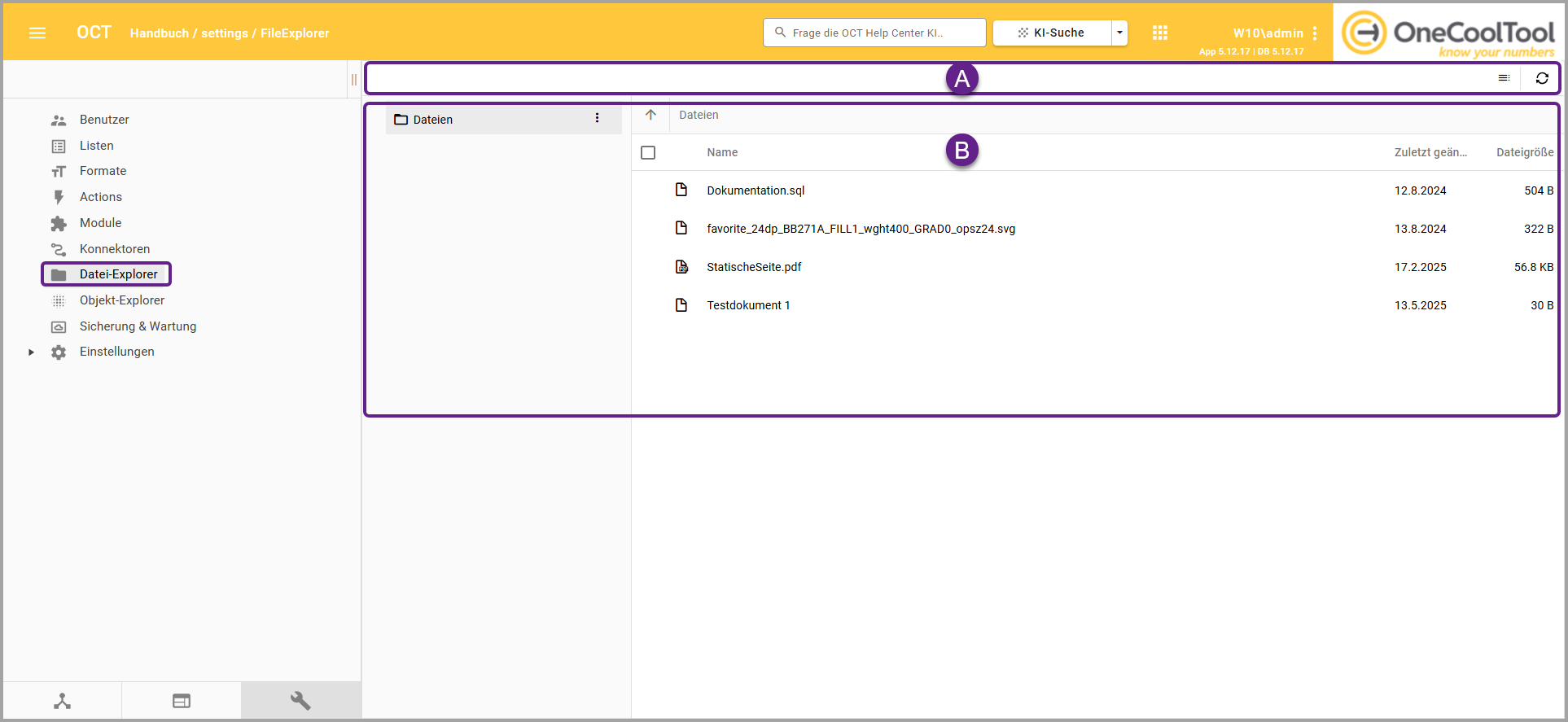
Task: Open the StatischeSeite.pdf file
Action: [754, 267]
